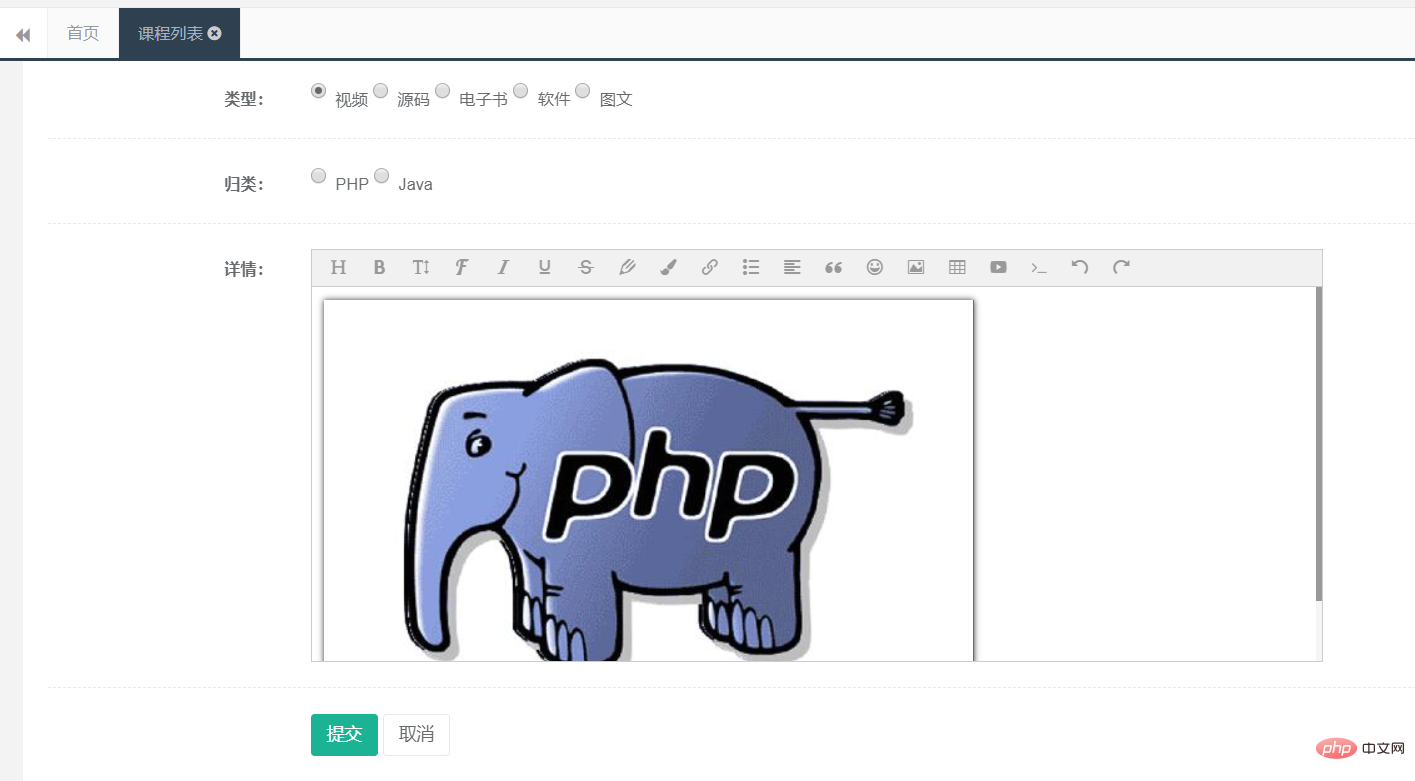Image resolution: width=1415 pixels, height=781 pixels.
Task: Open the text alignment icon
Action: (792, 267)
